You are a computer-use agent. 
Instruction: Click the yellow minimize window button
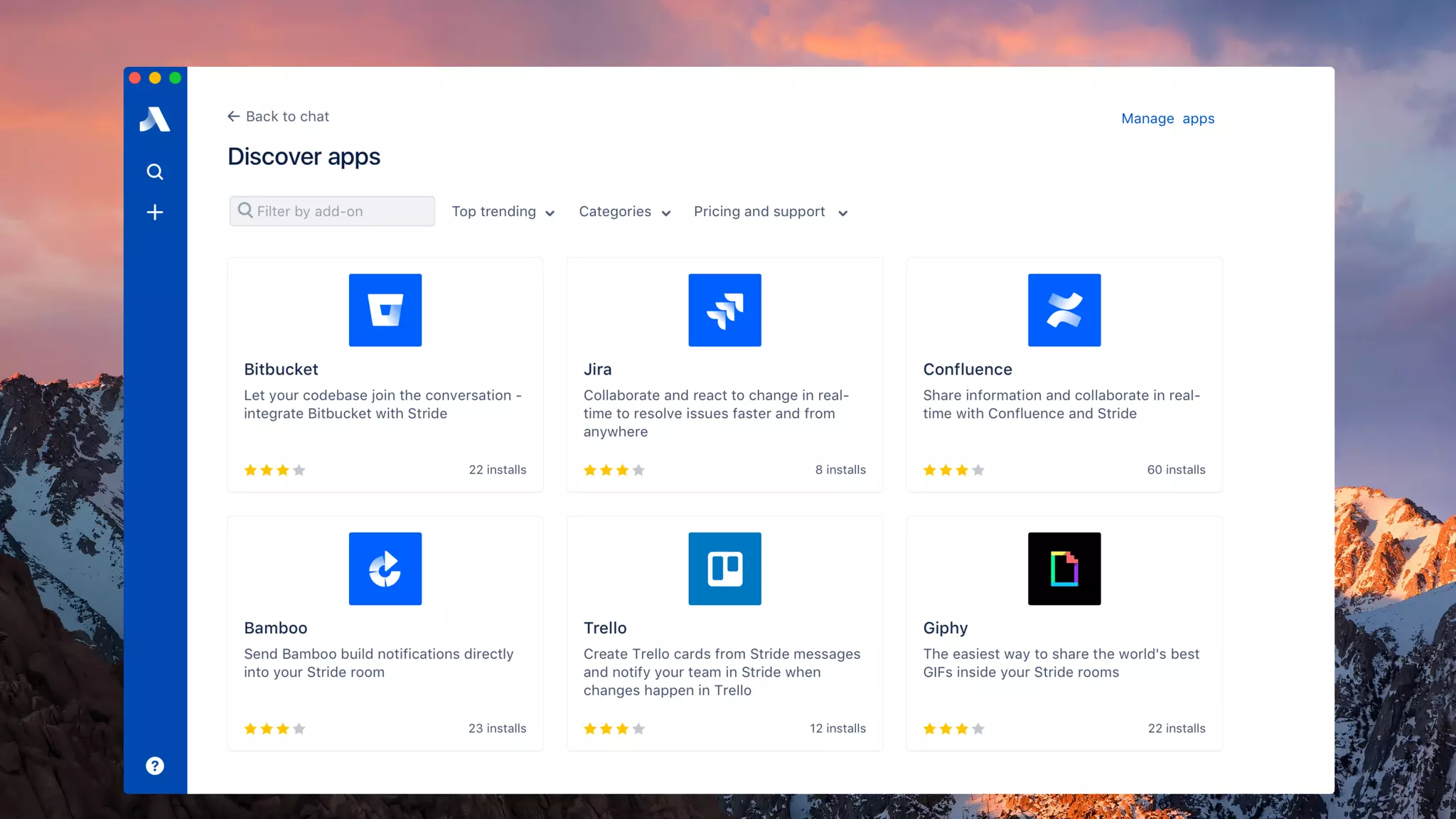[155, 77]
